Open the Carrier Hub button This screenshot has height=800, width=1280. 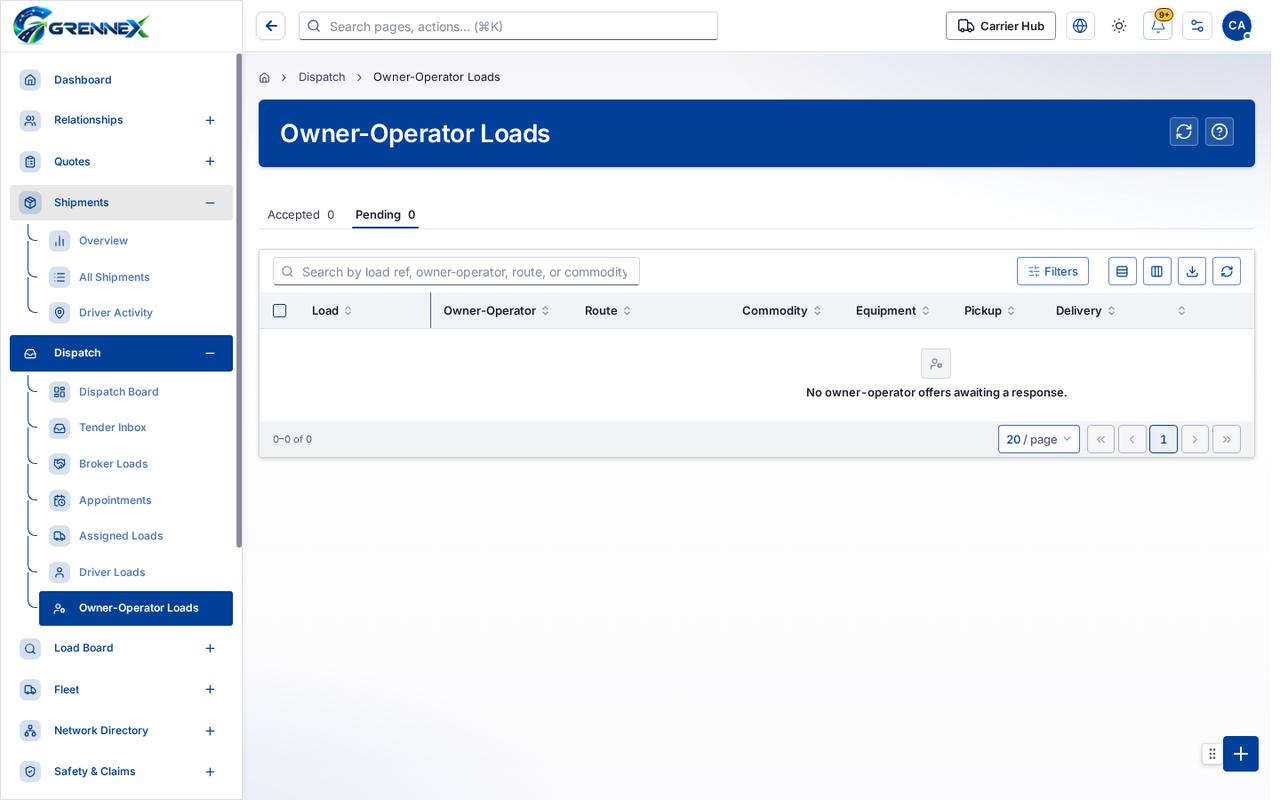pyautogui.click(x=1001, y=26)
